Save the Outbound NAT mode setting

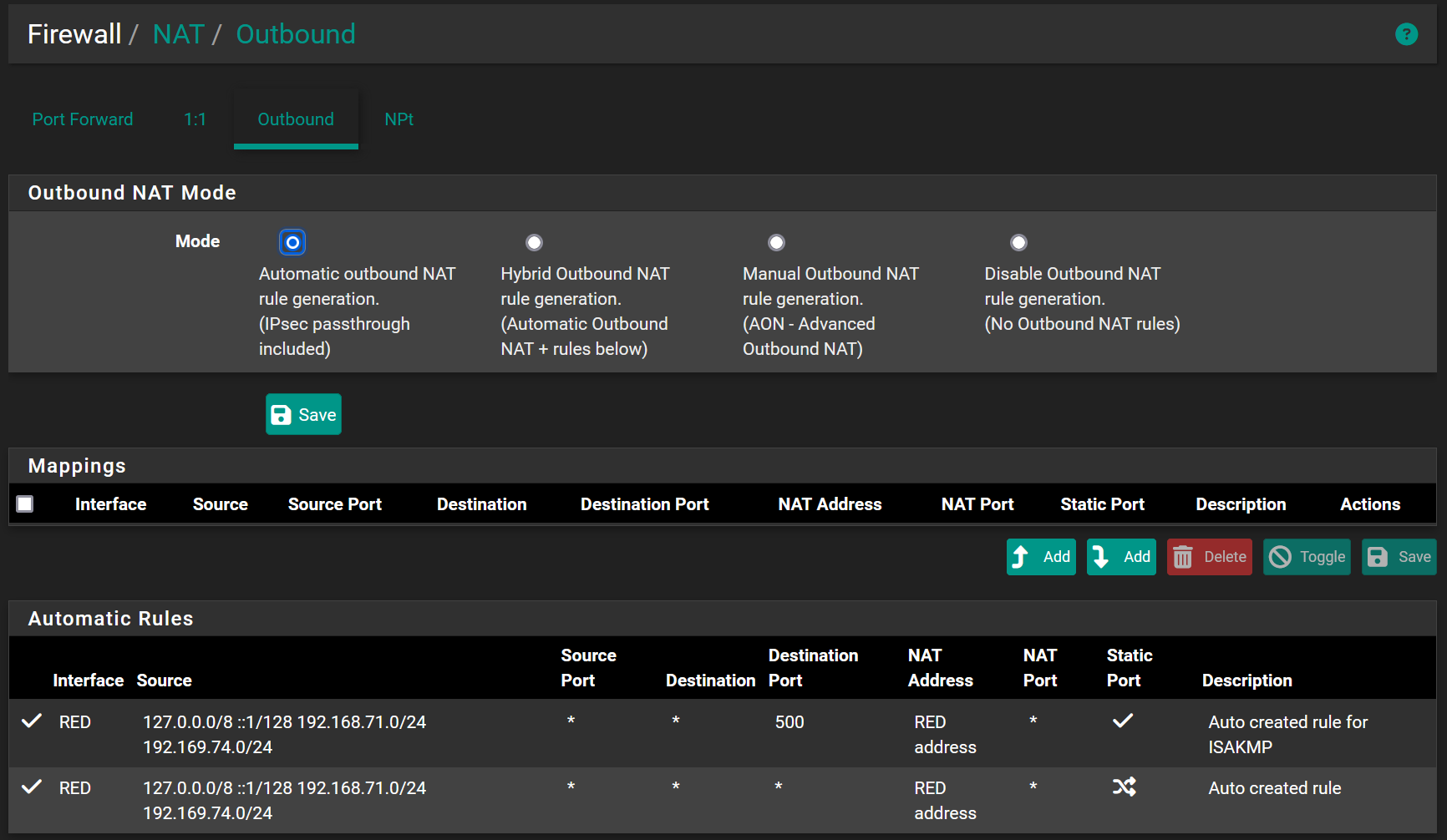tap(303, 414)
